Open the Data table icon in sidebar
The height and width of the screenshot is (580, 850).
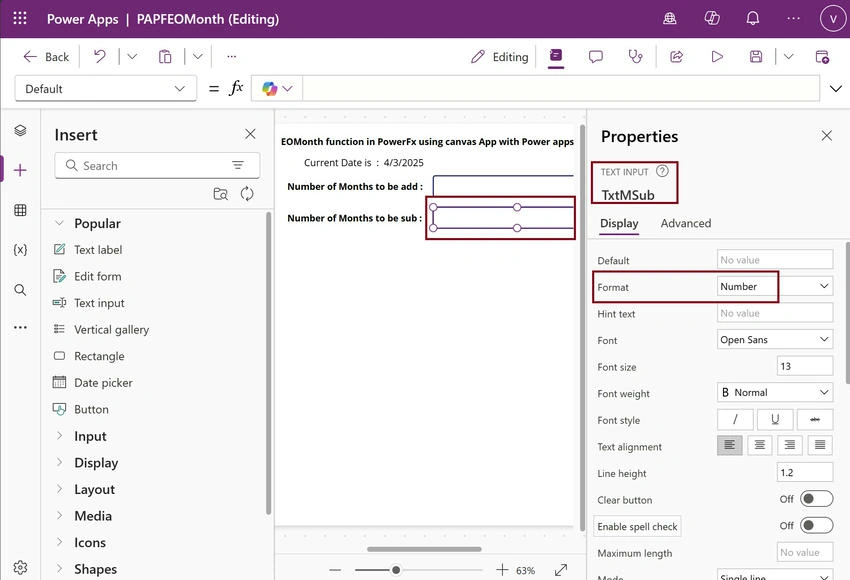coord(20,210)
